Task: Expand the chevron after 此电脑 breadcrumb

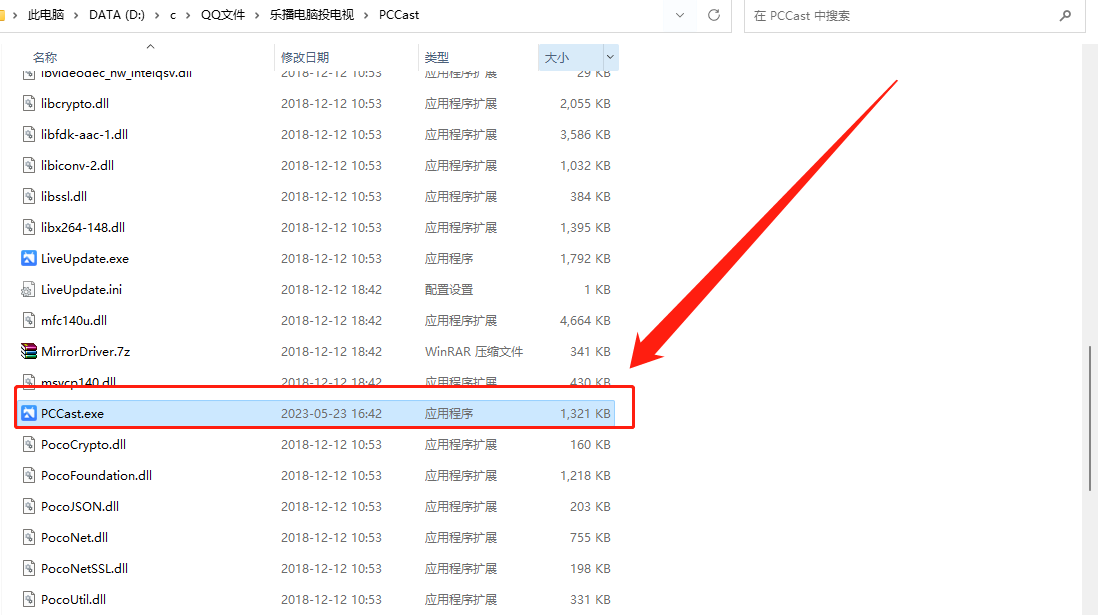Action: 76,15
